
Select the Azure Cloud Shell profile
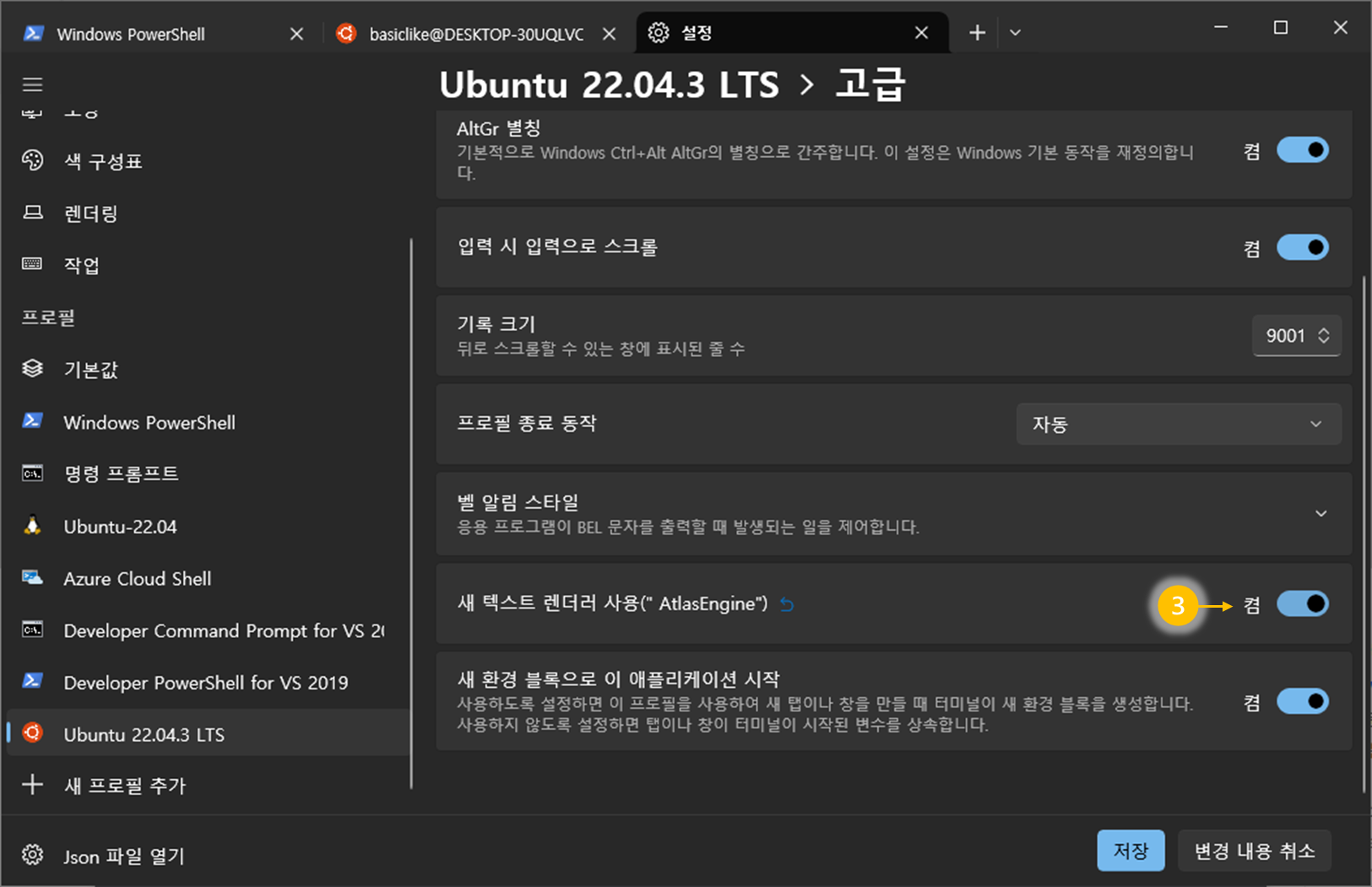[x=208, y=578]
